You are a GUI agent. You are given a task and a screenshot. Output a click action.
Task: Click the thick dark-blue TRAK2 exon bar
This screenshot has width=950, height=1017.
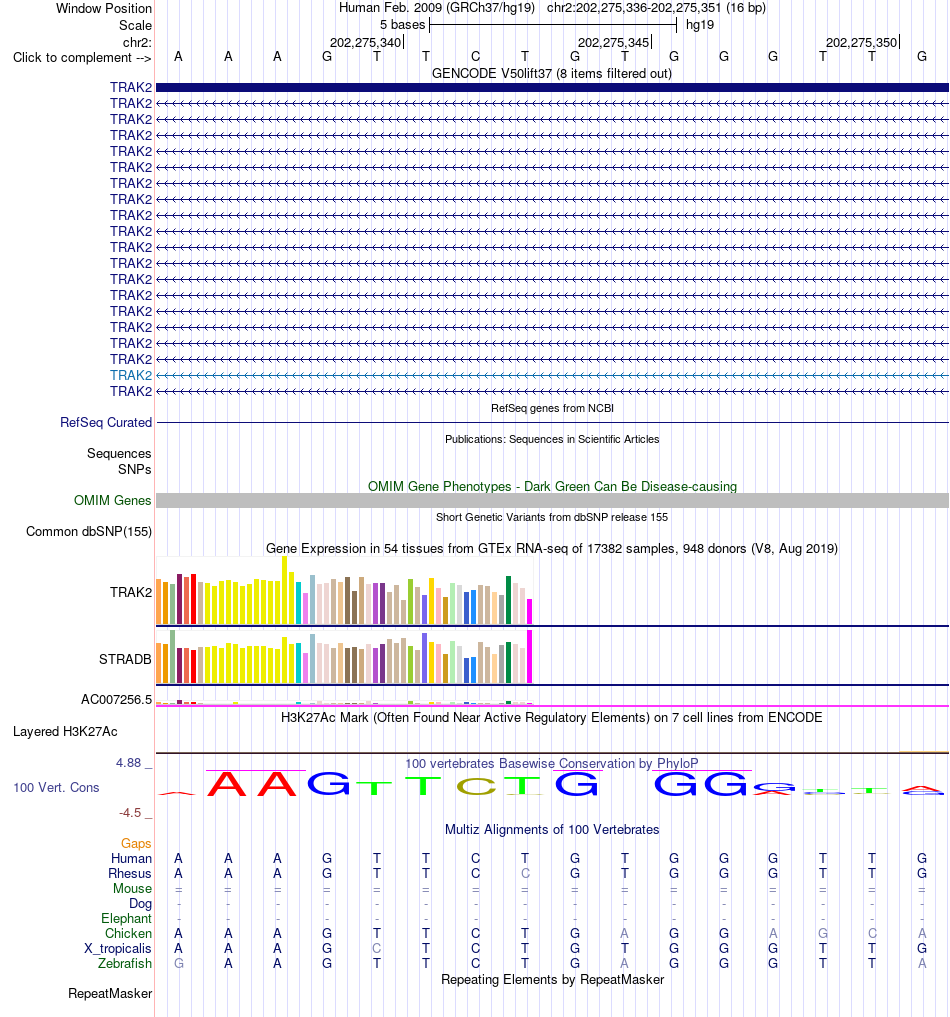(552, 87)
